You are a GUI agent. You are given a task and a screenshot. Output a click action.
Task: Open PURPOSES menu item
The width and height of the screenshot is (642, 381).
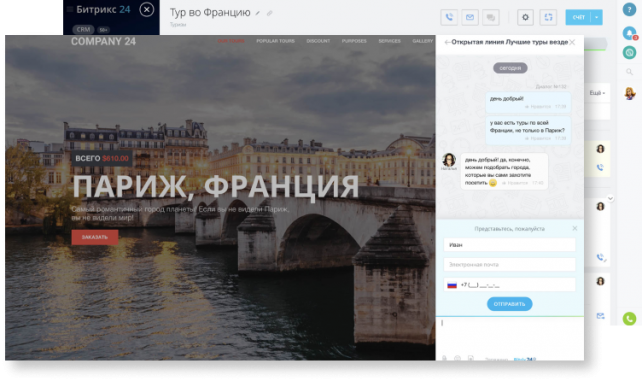(x=354, y=41)
